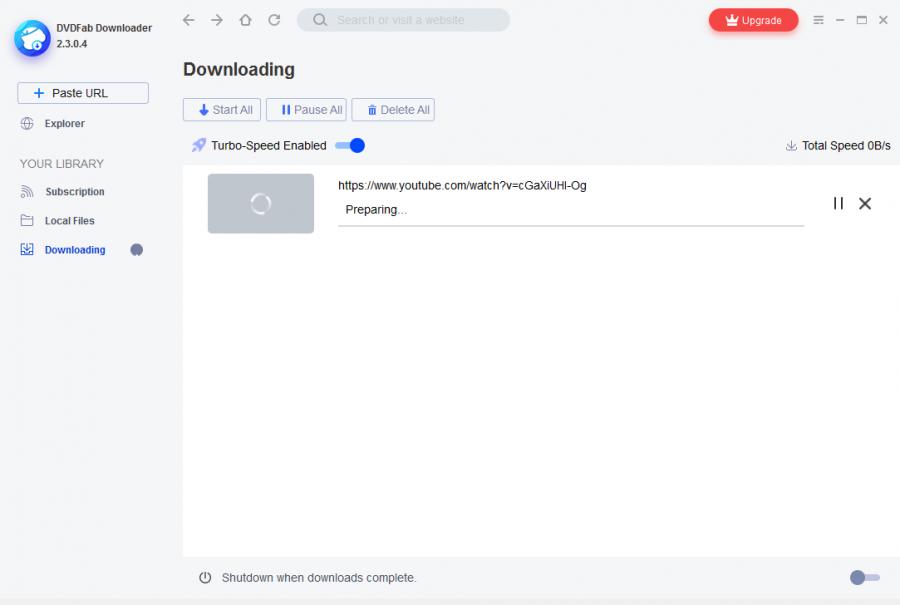Open the hamburger menu icon
The height and width of the screenshot is (605, 900).
tap(818, 20)
